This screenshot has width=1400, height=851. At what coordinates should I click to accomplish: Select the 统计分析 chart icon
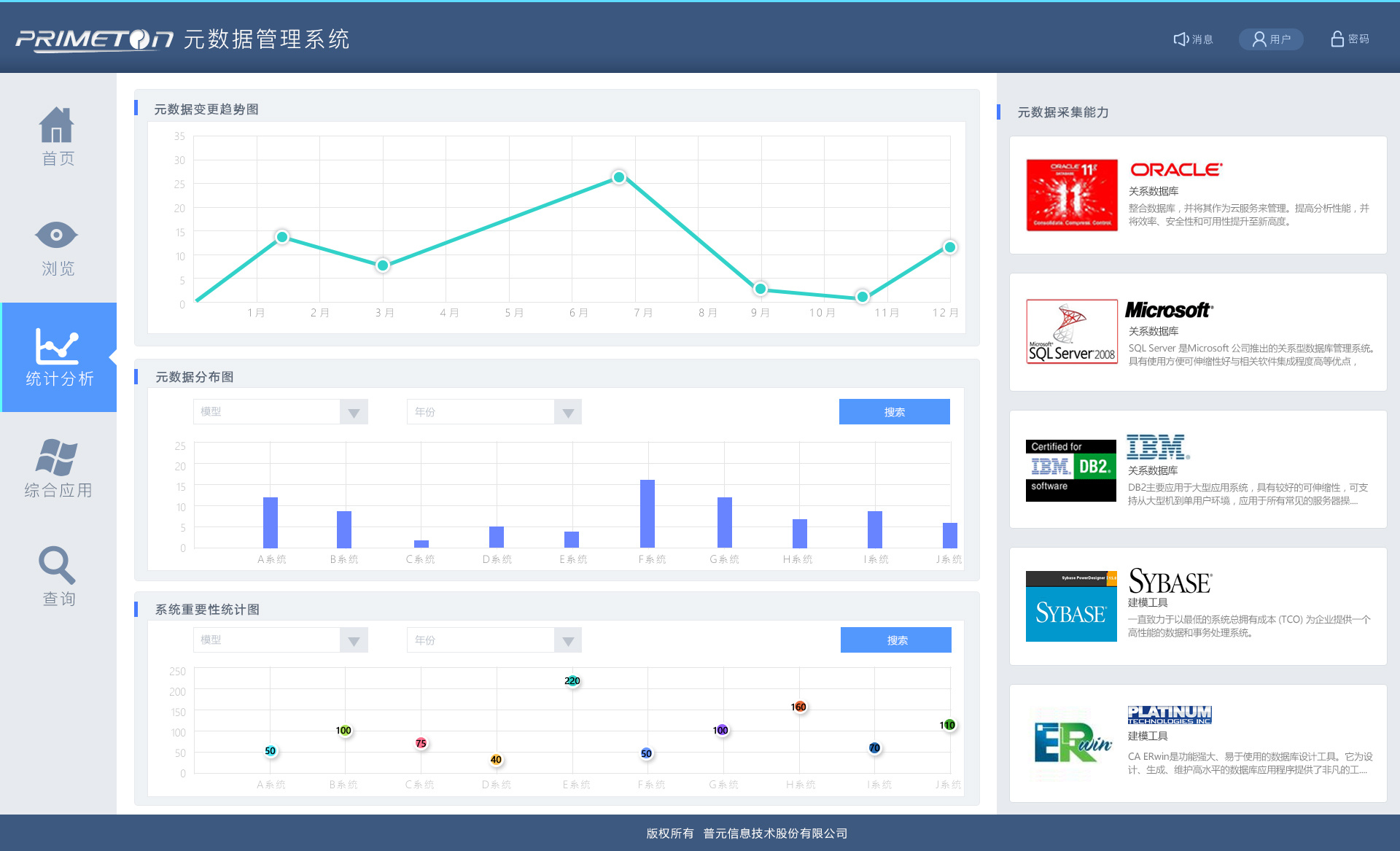click(x=57, y=346)
